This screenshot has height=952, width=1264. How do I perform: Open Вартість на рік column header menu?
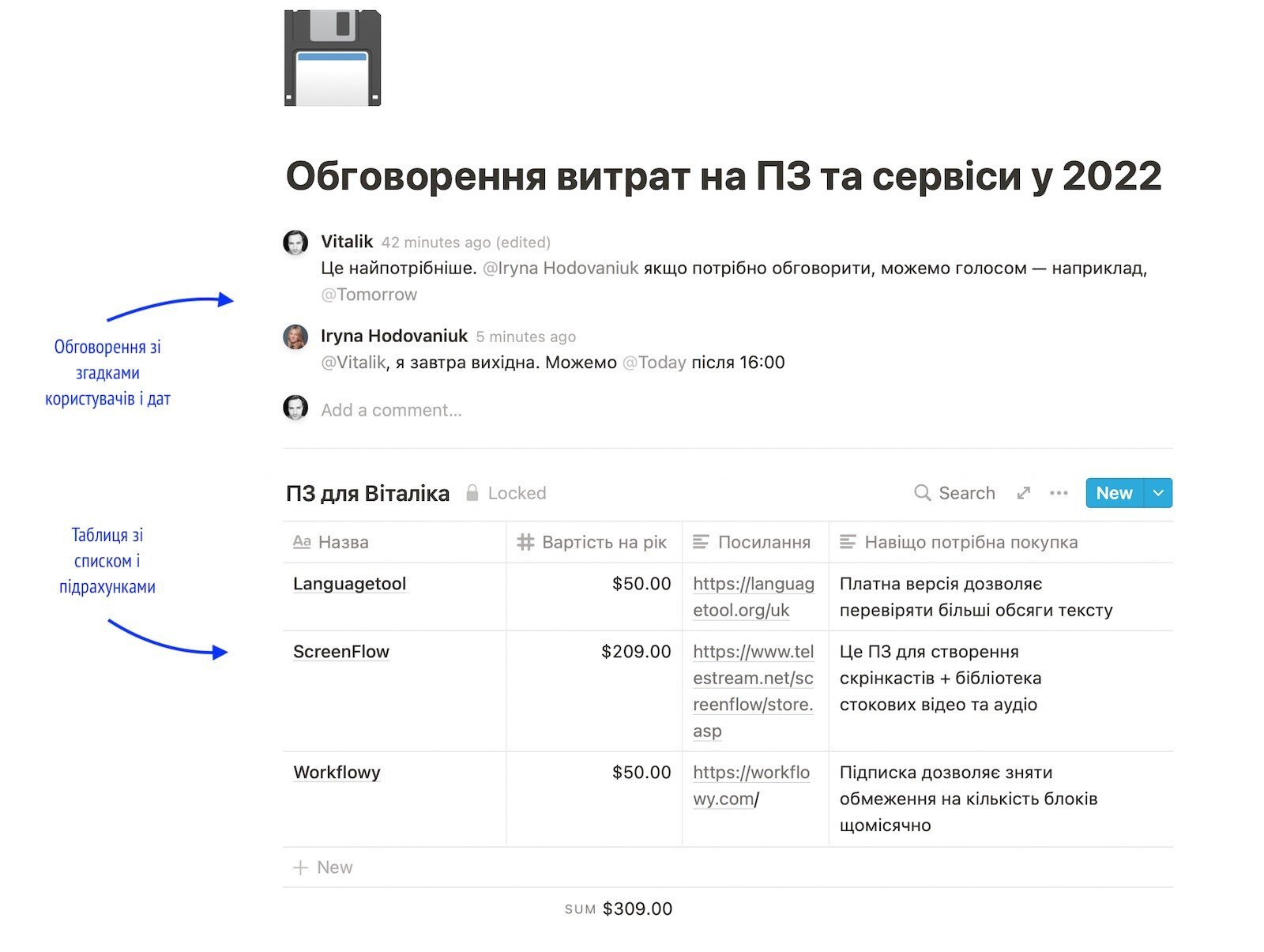pos(594,542)
